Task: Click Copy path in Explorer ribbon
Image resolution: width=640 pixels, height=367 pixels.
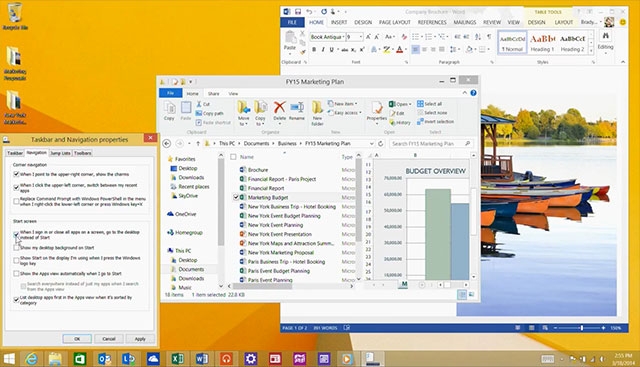Action: pos(209,113)
